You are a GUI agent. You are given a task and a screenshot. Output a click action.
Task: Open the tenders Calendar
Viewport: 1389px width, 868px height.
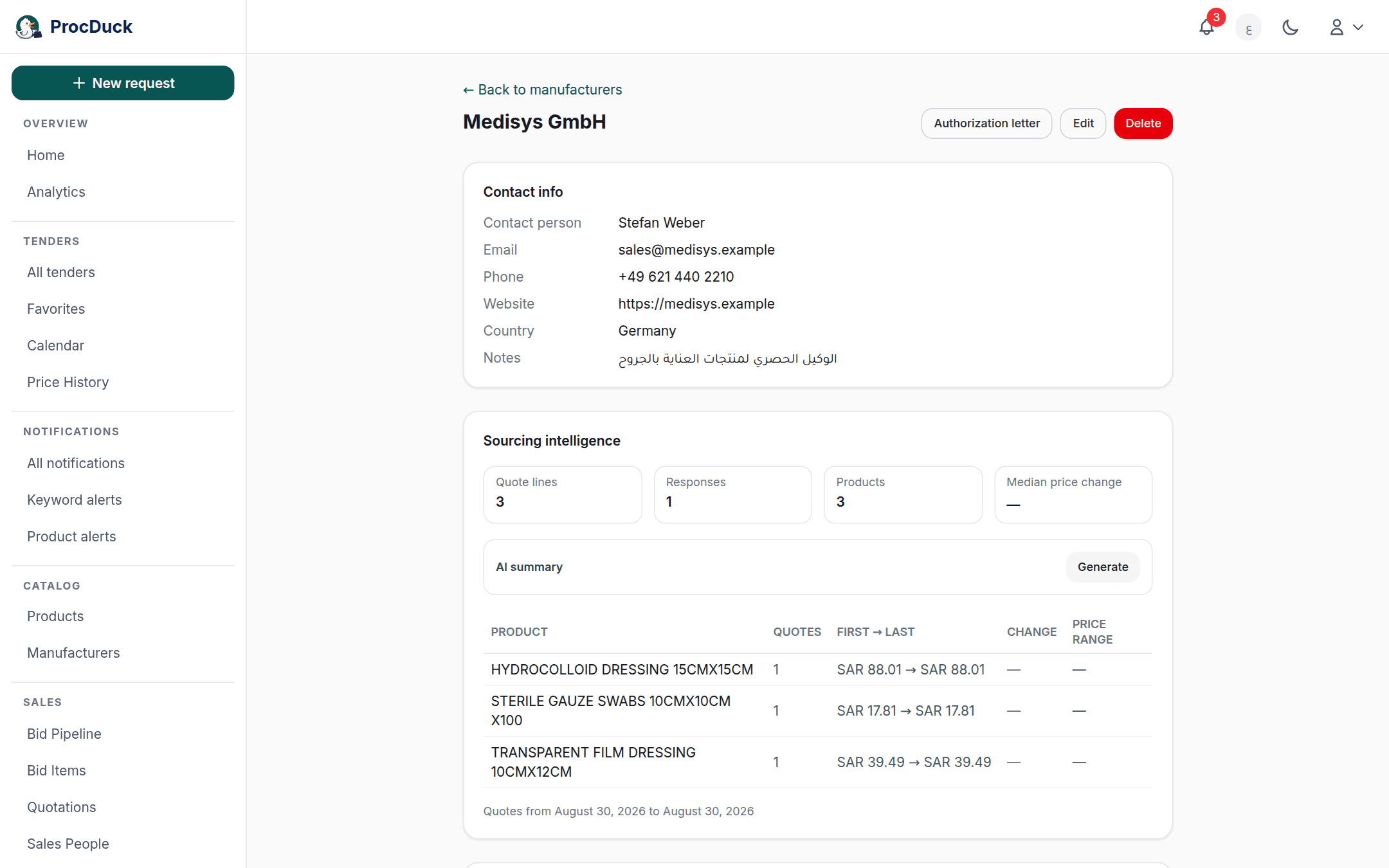pyautogui.click(x=55, y=345)
